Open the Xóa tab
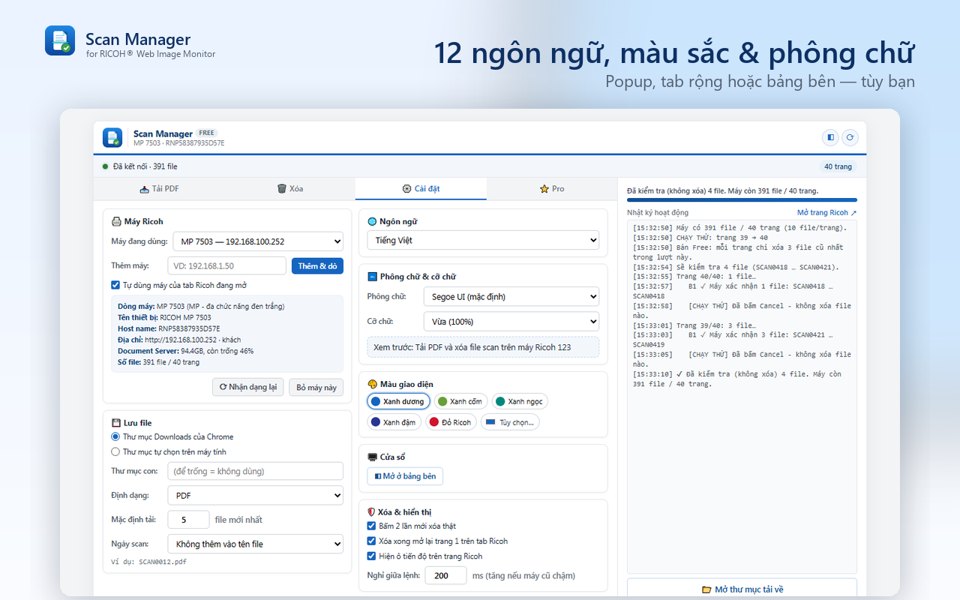 click(290, 189)
